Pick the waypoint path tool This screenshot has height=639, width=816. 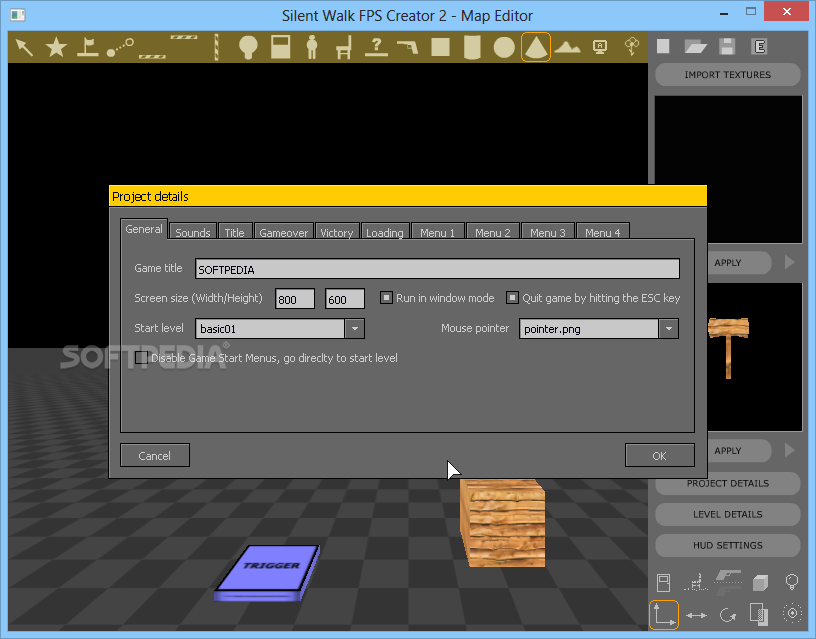click(x=120, y=47)
